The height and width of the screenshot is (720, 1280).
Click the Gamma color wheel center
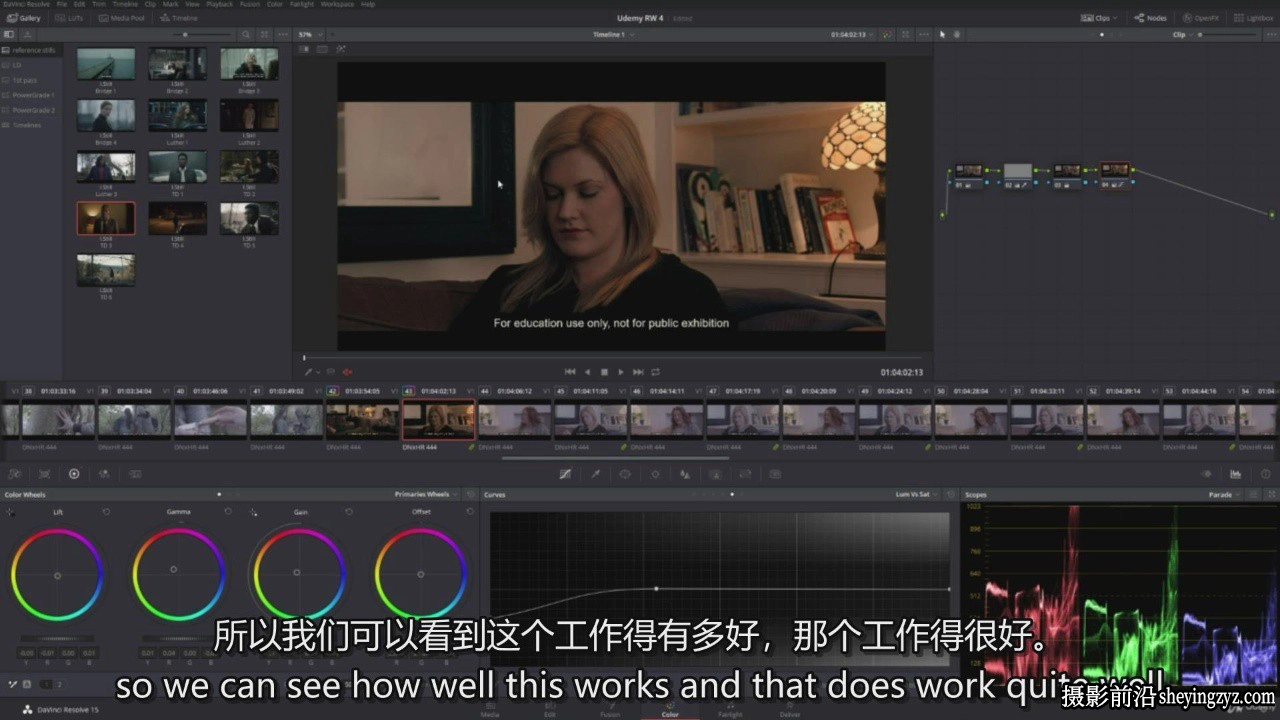click(174, 570)
